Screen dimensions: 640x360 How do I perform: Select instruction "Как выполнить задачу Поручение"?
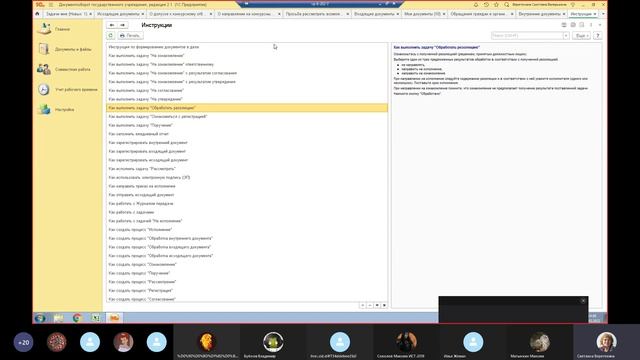click(x=247, y=125)
